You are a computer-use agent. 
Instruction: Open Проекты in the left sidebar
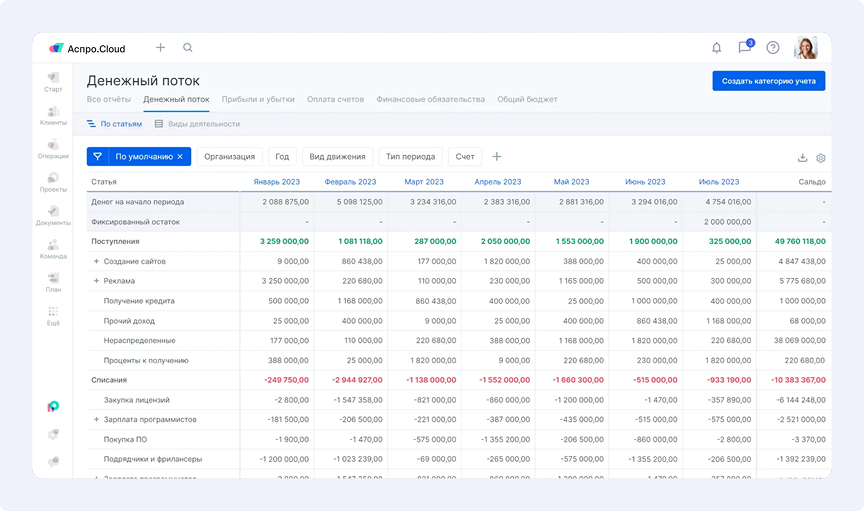(x=53, y=181)
